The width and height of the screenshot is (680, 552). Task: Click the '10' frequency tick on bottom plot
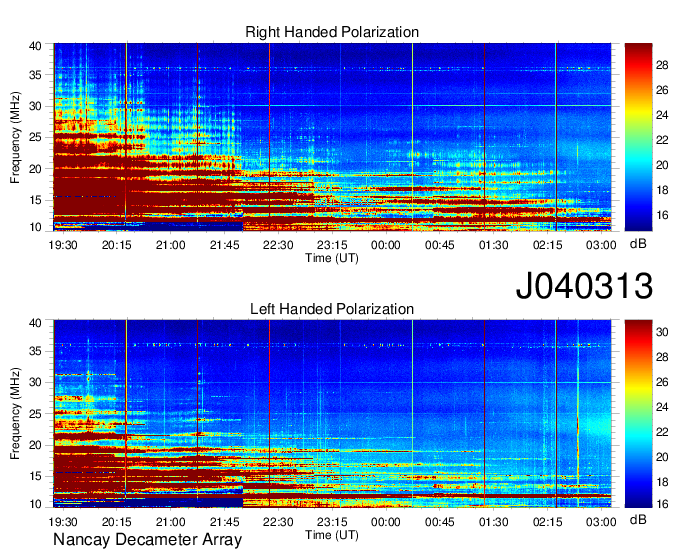pyautogui.click(x=35, y=504)
